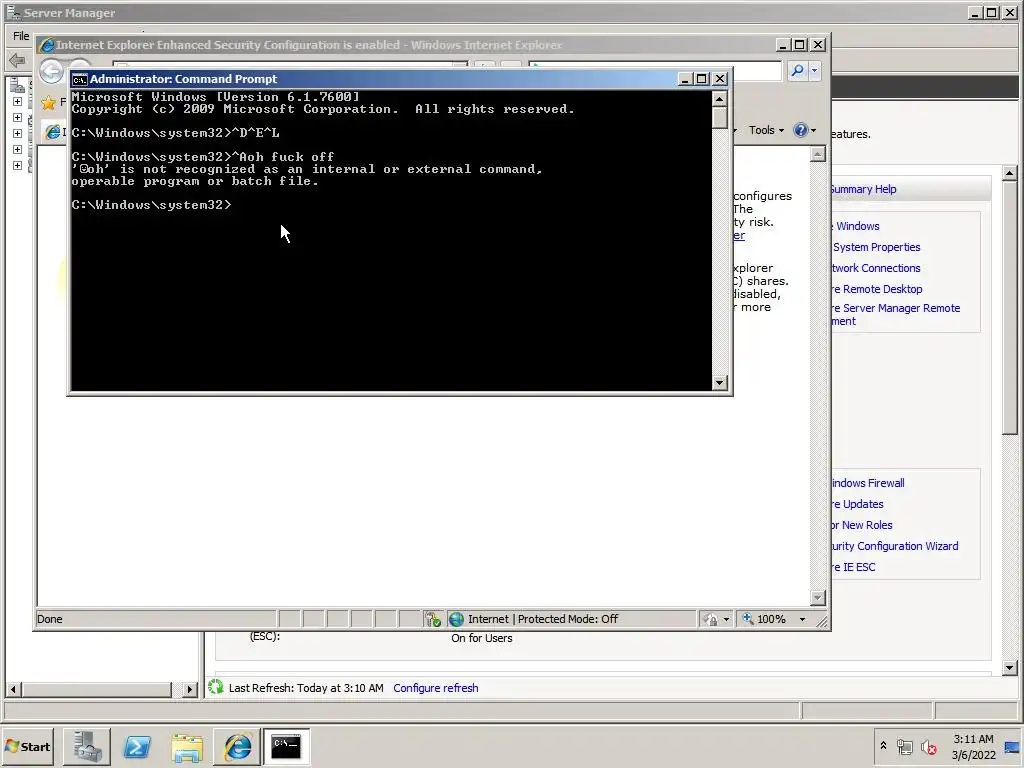The width and height of the screenshot is (1024, 768).
Task: Click the Show Desktop icon in tray
Action: pos(1013,747)
